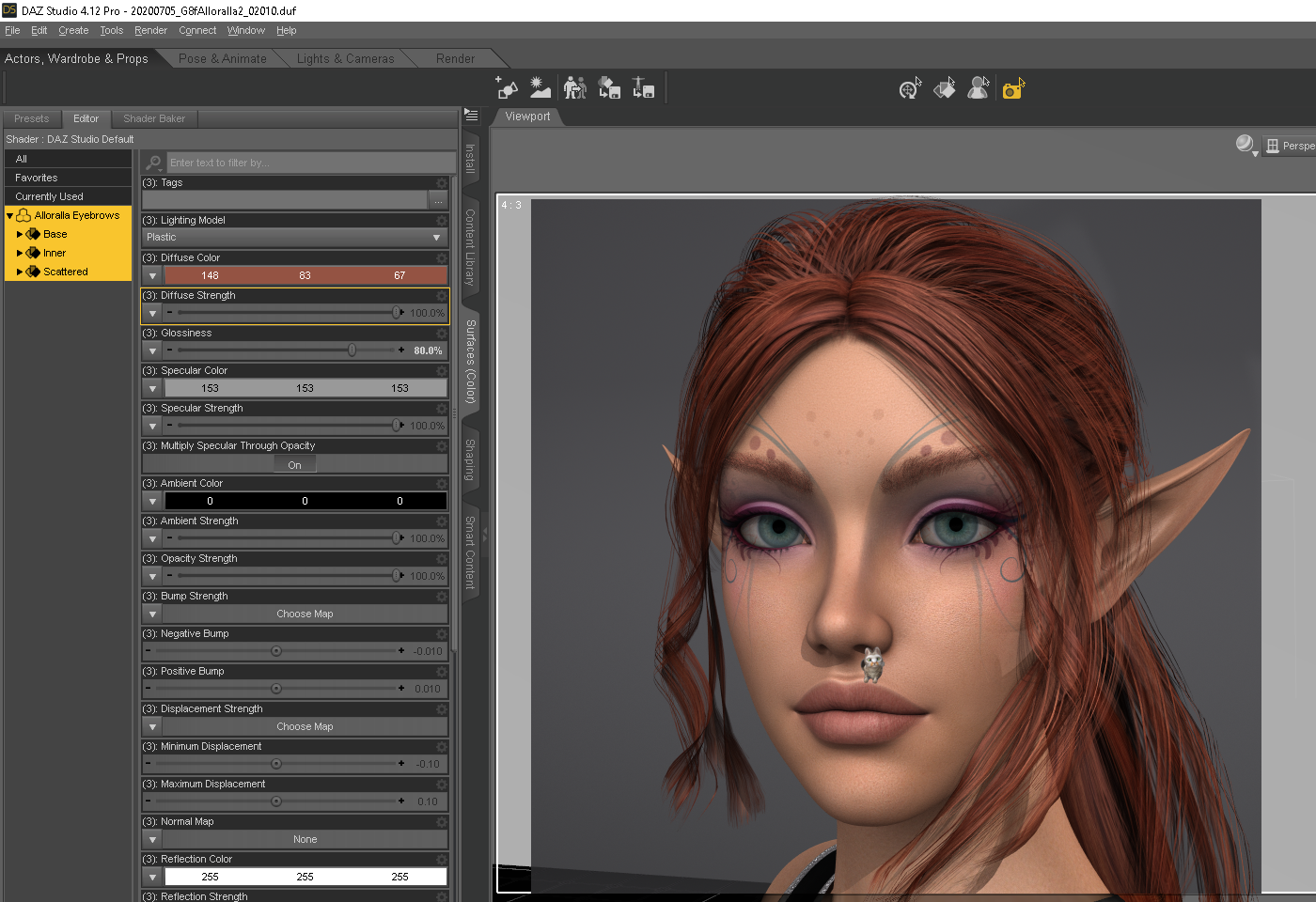This screenshot has height=902, width=1316.
Task: Collapse the Alloralla Eyebrows tree node
Action: pyautogui.click(x=9, y=216)
